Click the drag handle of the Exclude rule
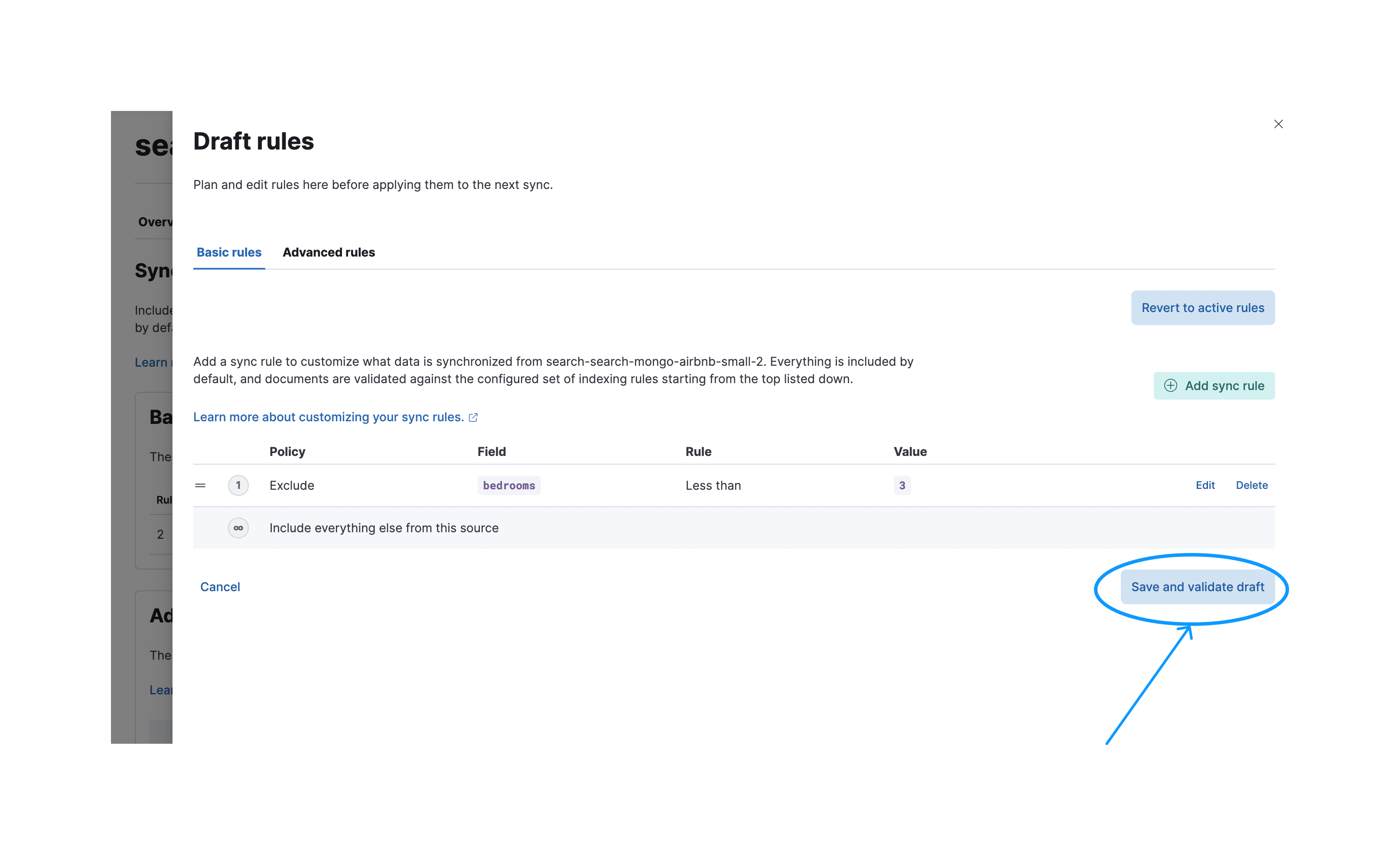 pyautogui.click(x=200, y=485)
